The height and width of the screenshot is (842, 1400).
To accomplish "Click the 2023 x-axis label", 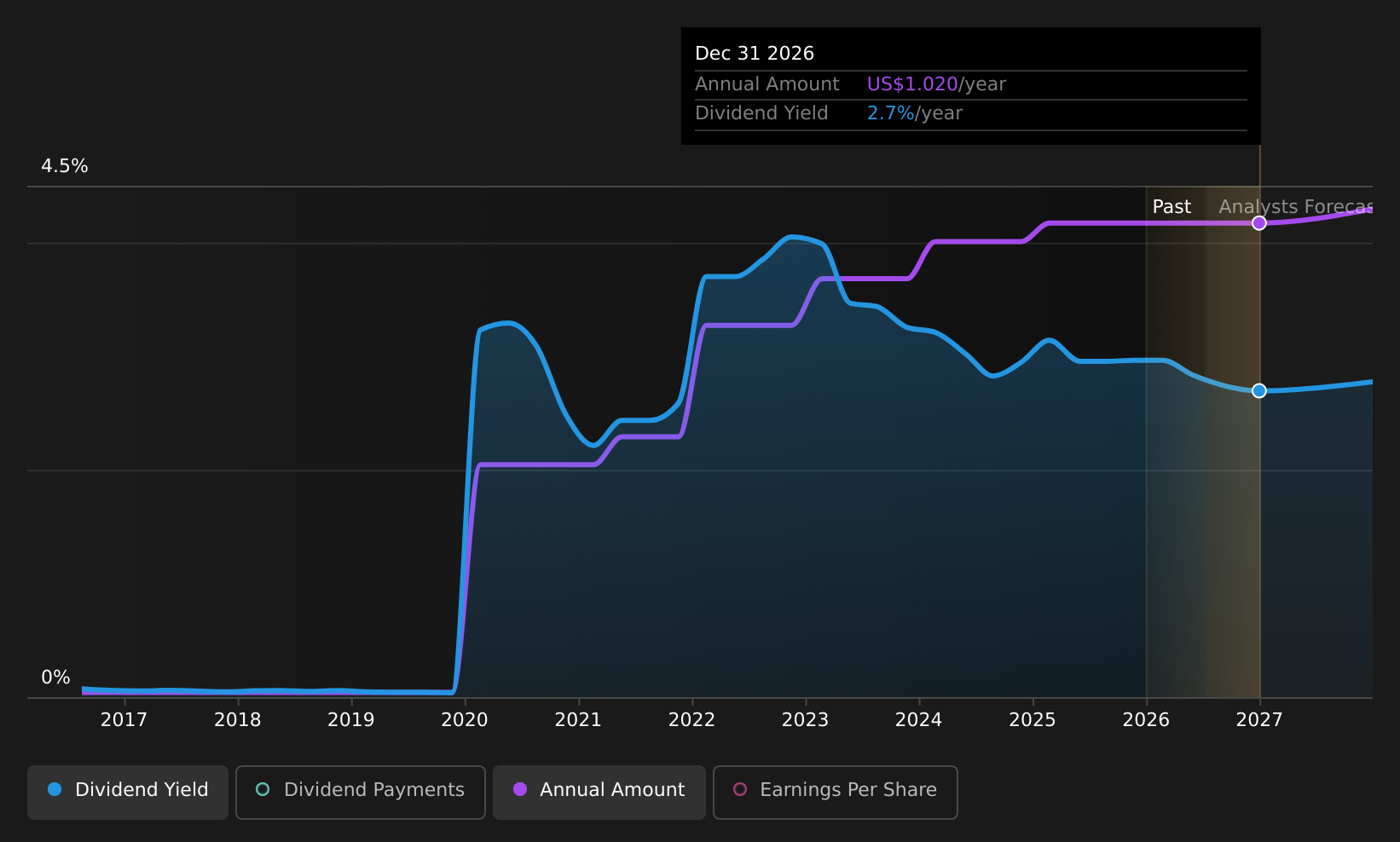I will 805,720.
